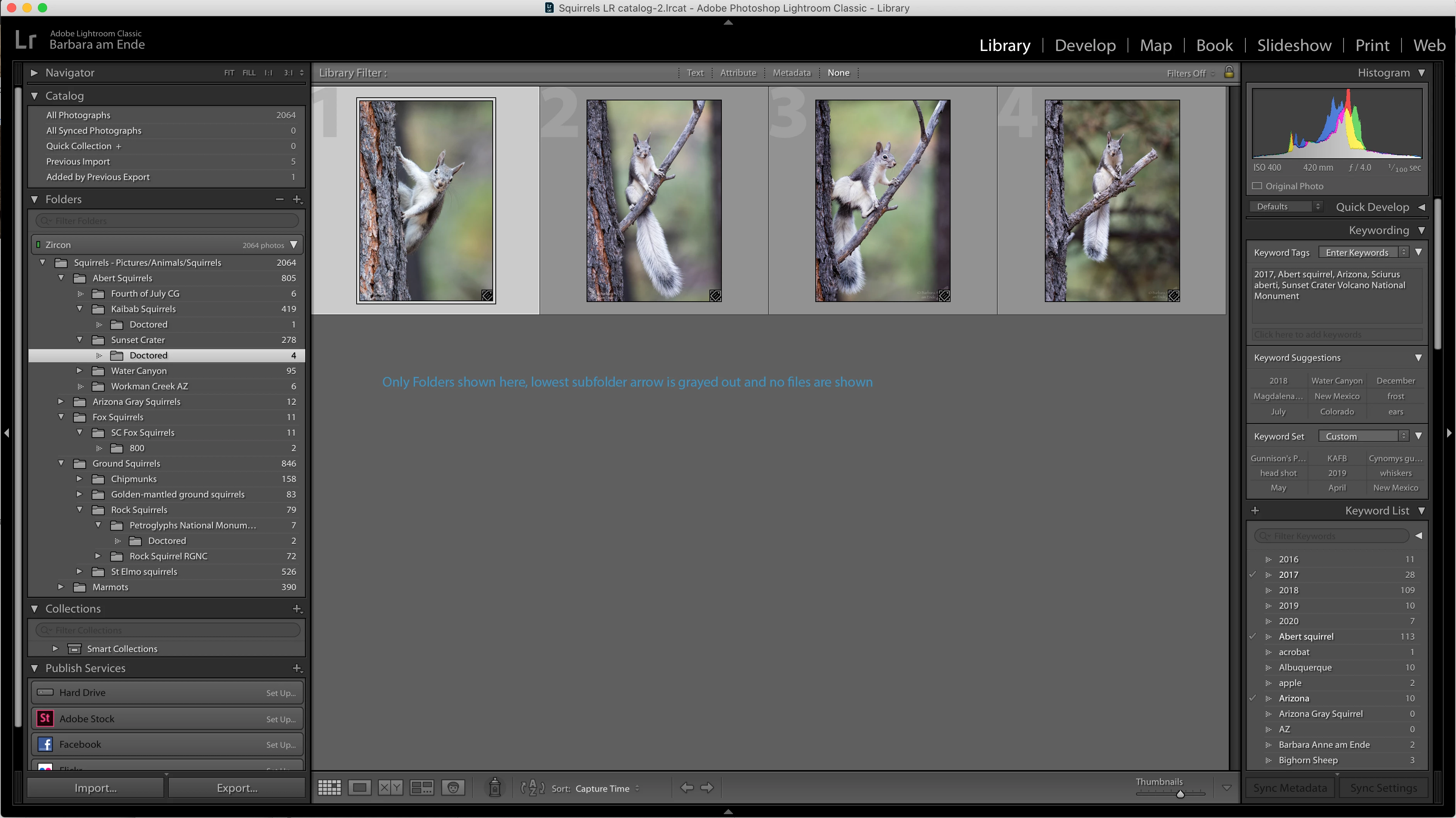The image size is (1456, 818).
Task: Switch to the Develop module
Action: (x=1085, y=45)
